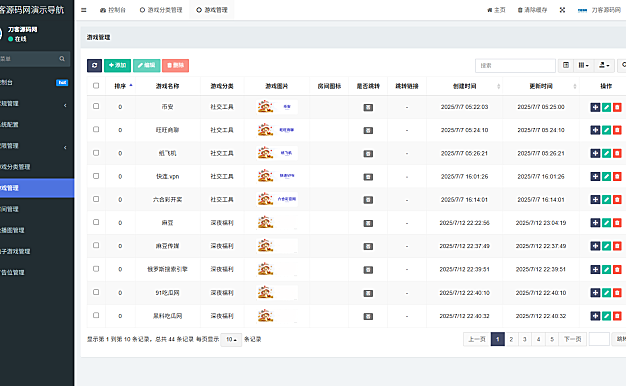Check the checkbox for 麻豆 row
This screenshot has width=626, height=386.
coord(96,222)
